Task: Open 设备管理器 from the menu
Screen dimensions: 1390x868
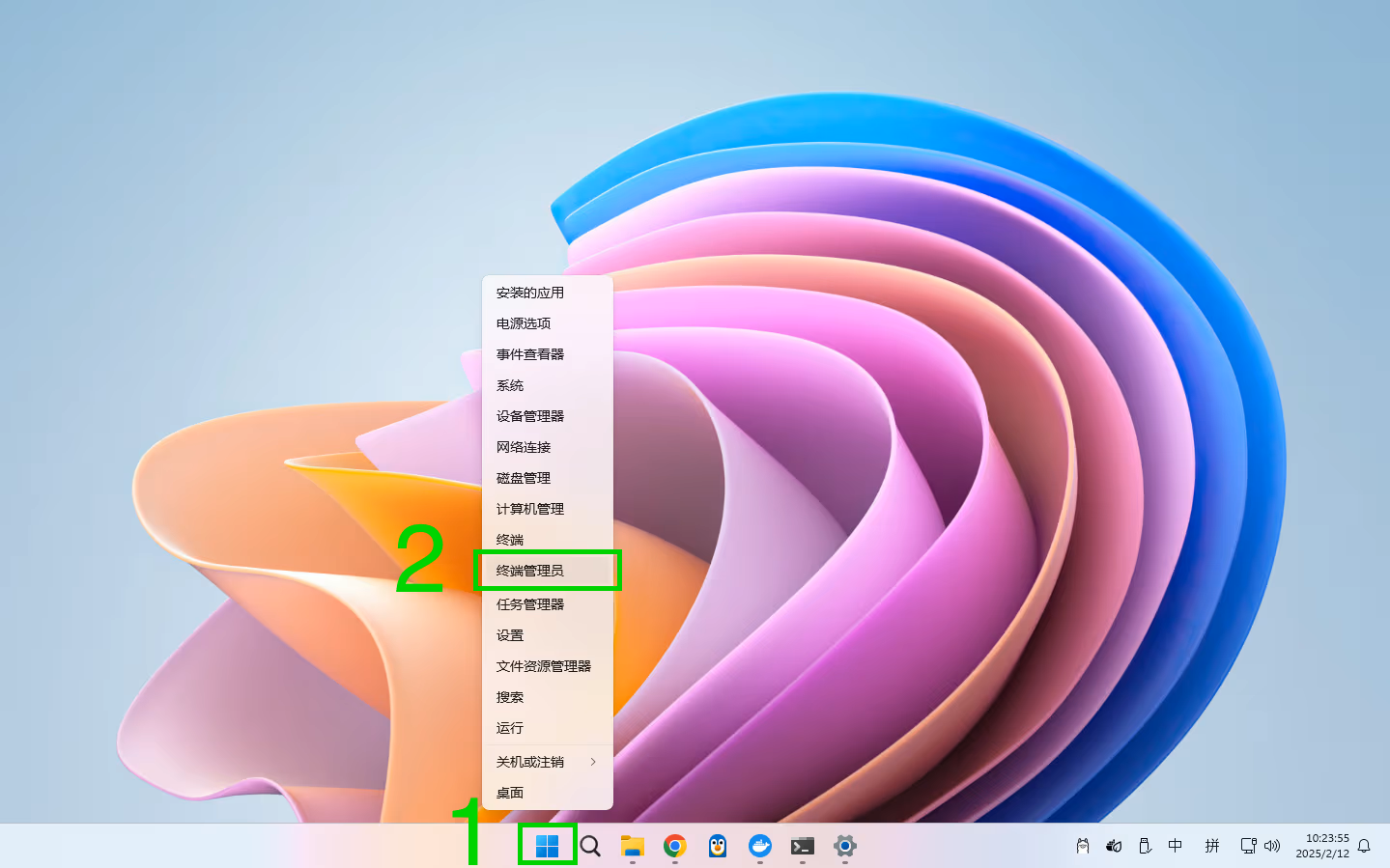Action: point(548,416)
